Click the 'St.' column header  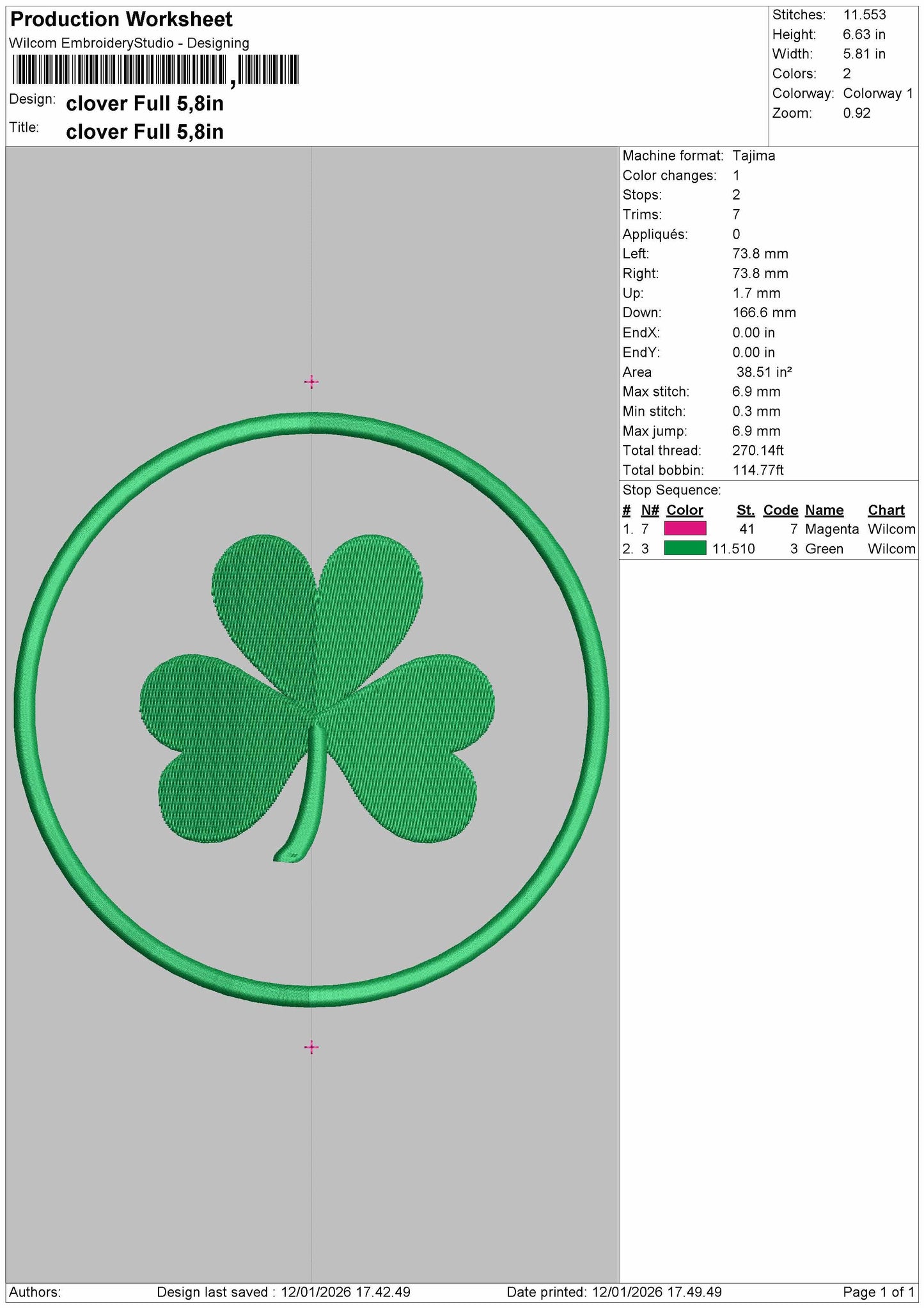point(746,510)
